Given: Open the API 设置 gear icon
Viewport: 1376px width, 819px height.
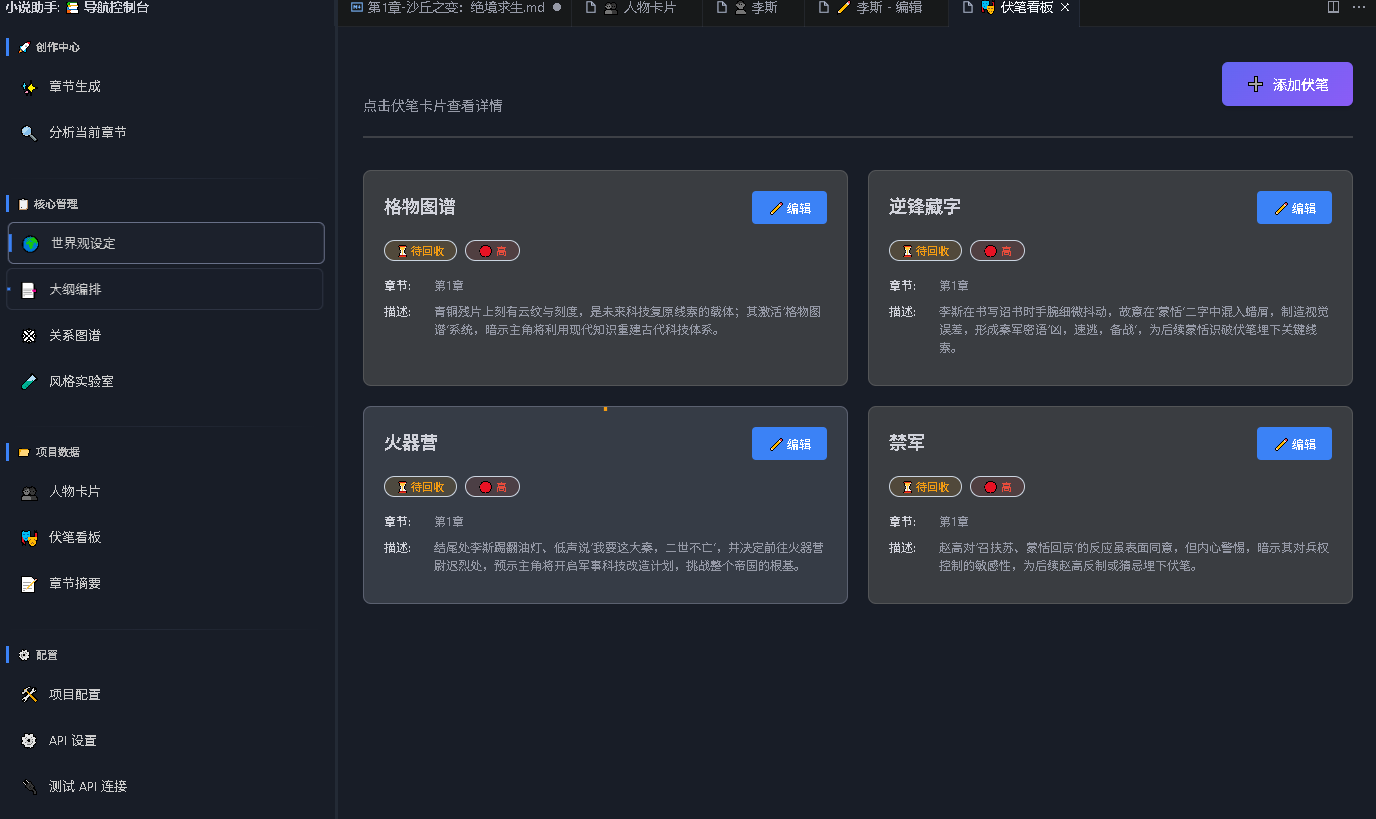Looking at the screenshot, I should [29, 740].
